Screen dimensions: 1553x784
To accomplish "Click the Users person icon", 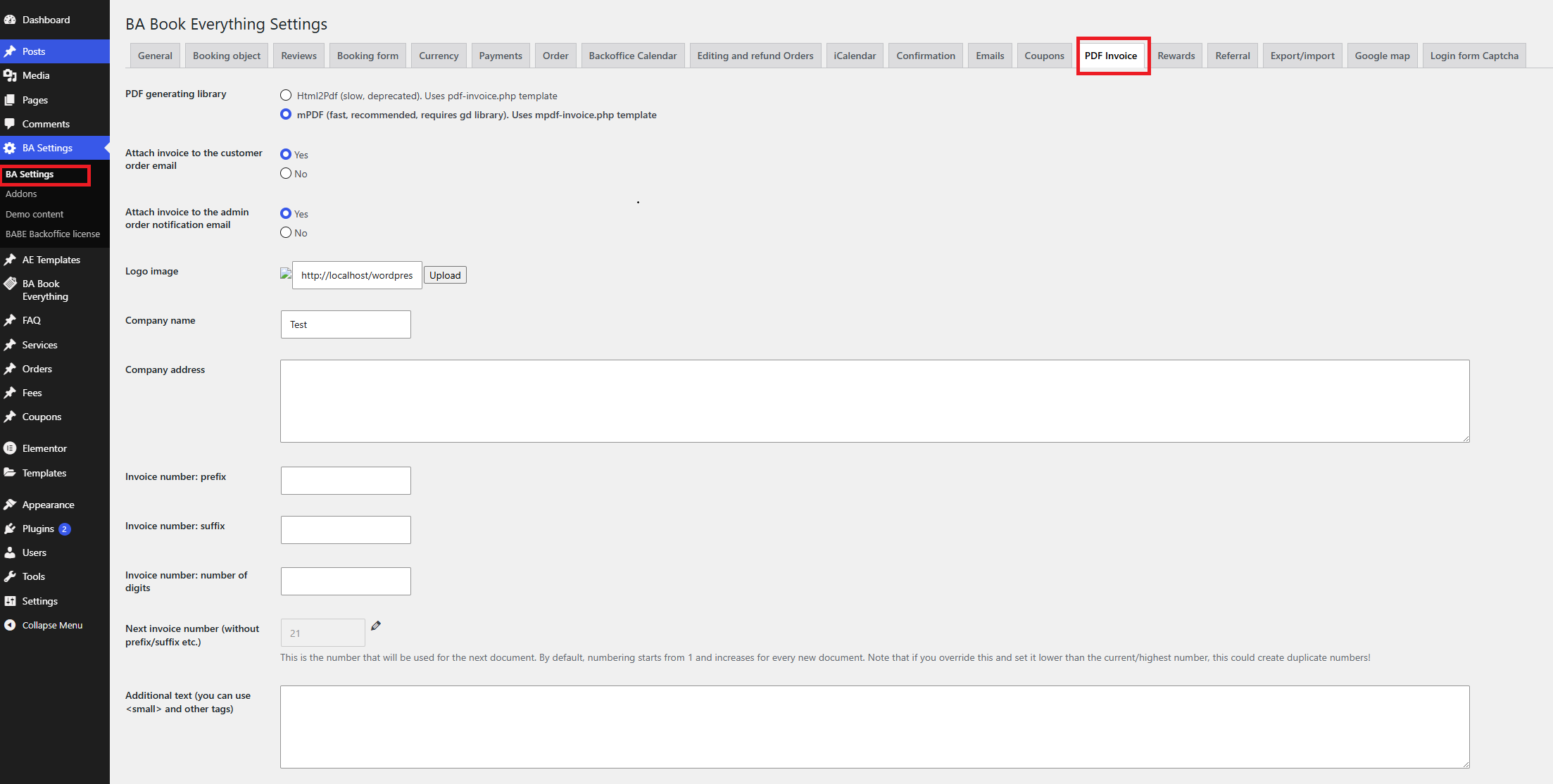I will [10, 552].
